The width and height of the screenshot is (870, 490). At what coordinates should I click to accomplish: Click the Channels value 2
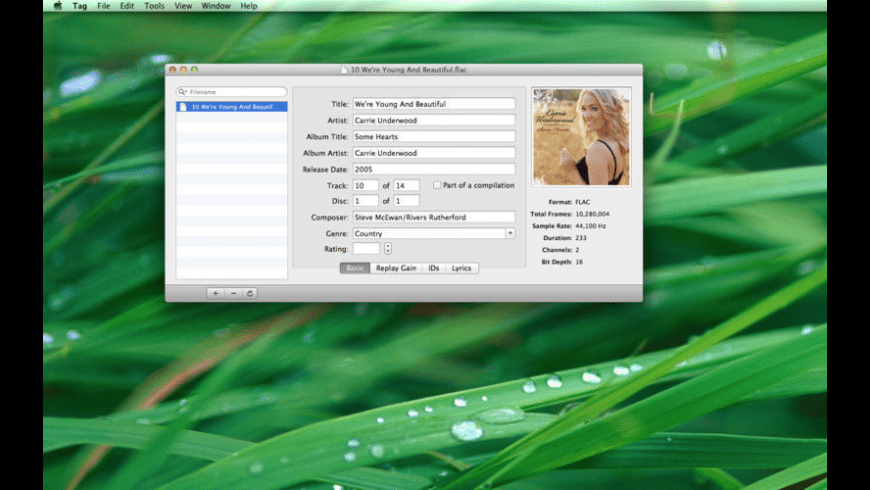pos(577,250)
